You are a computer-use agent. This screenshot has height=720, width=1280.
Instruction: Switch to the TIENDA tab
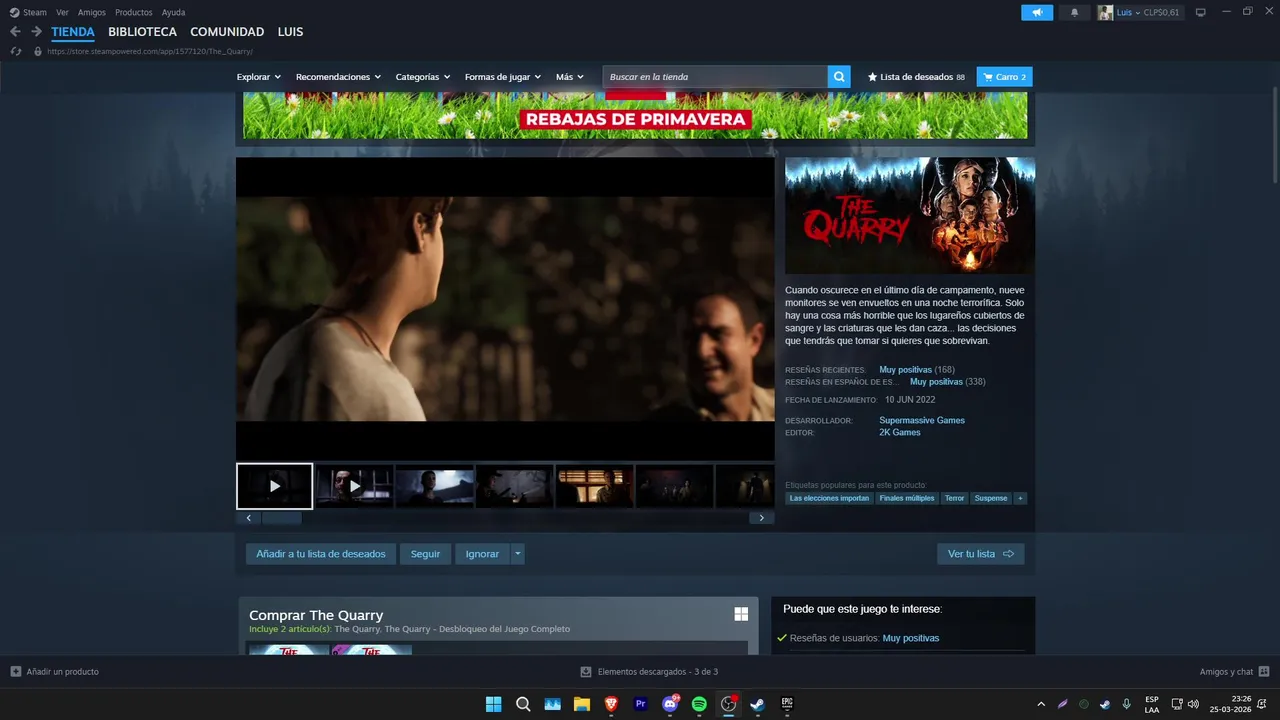(x=73, y=32)
